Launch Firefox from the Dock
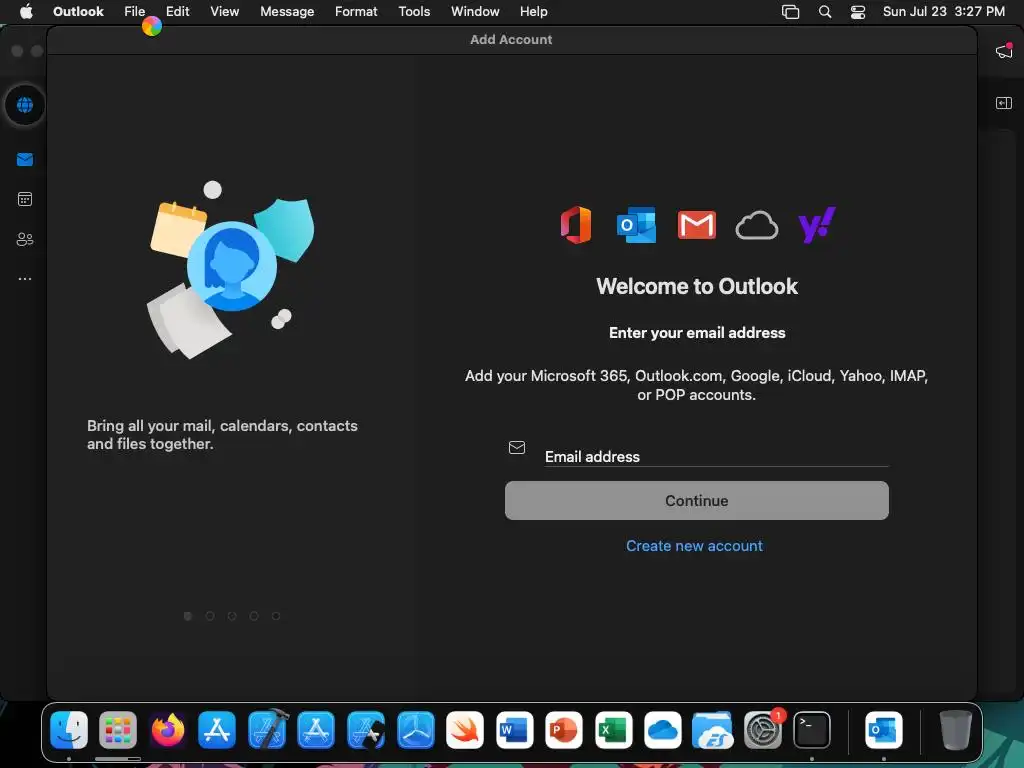The height and width of the screenshot is (768, 1024). click(x=168, y=729)
